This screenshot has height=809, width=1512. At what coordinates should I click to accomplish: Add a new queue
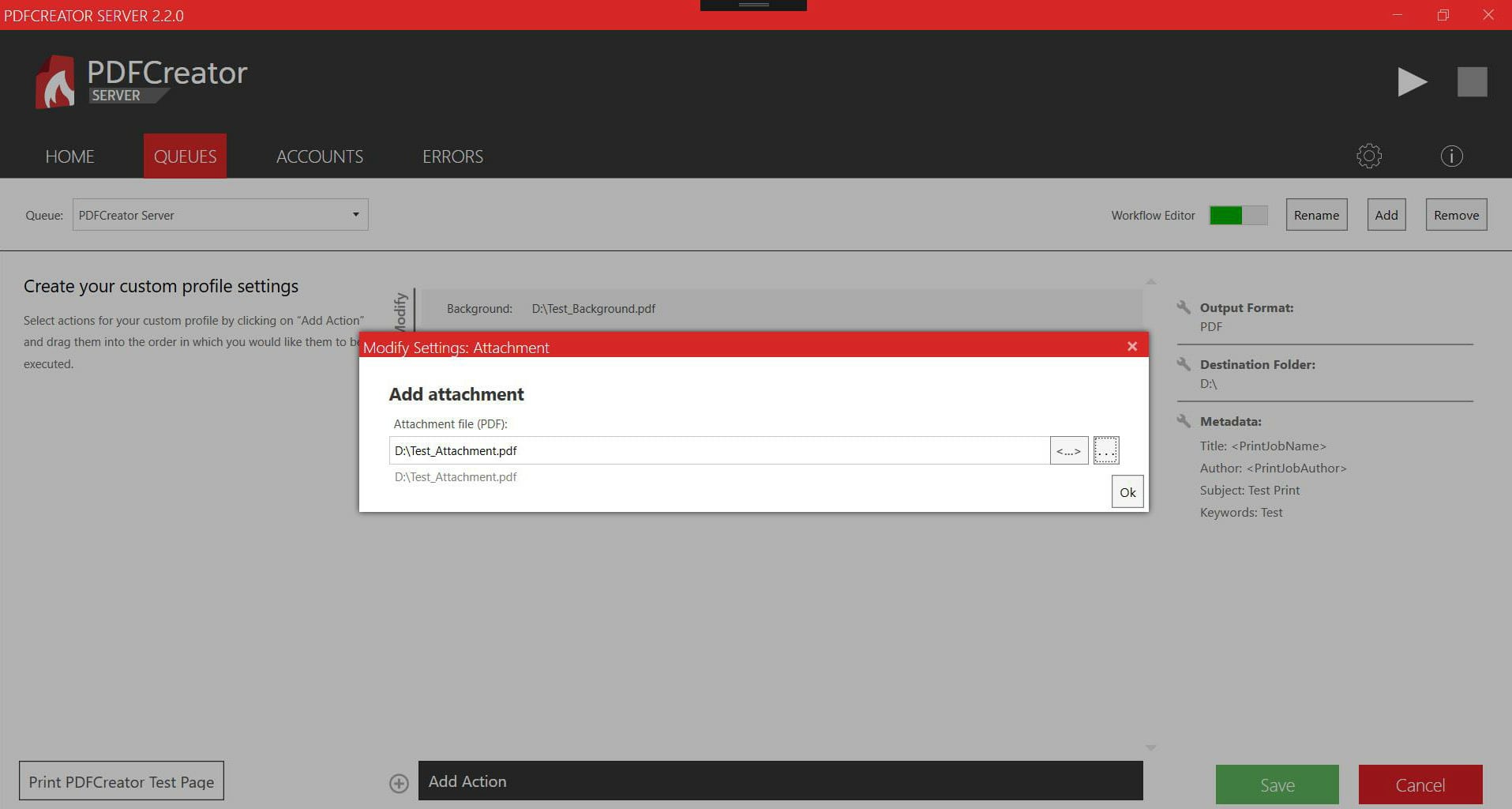click(x=1386, y=215)
